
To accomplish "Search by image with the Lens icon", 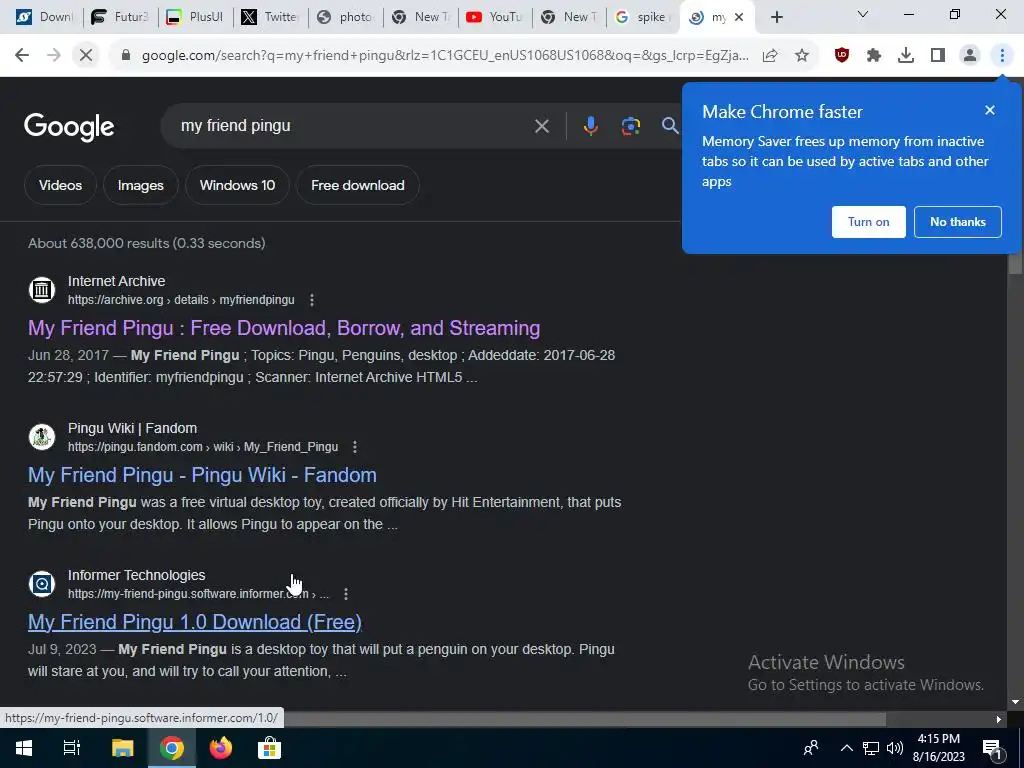I will [x=630, y=126].
